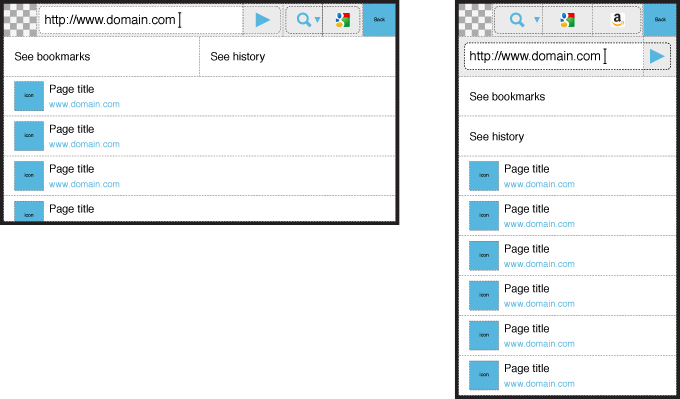
Task: Click the Back button in landscape mockup
Action: (379, 20)
